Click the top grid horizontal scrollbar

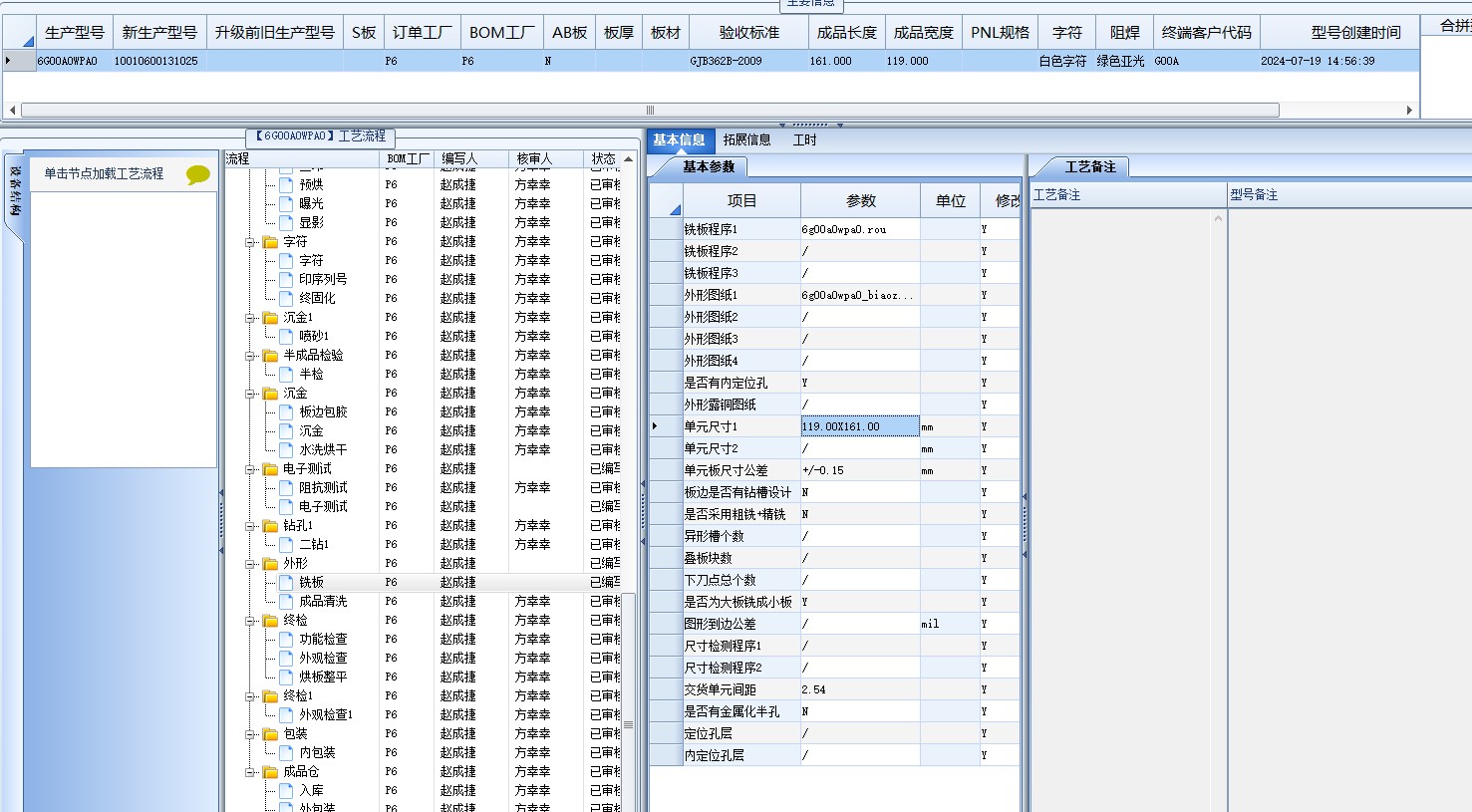pos(650,111)
